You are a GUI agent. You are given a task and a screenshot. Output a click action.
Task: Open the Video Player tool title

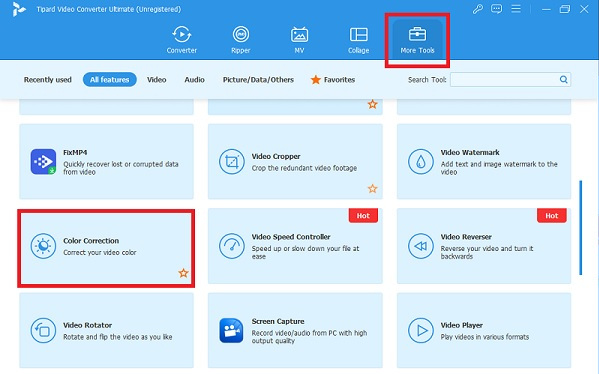tap(461, 325)
